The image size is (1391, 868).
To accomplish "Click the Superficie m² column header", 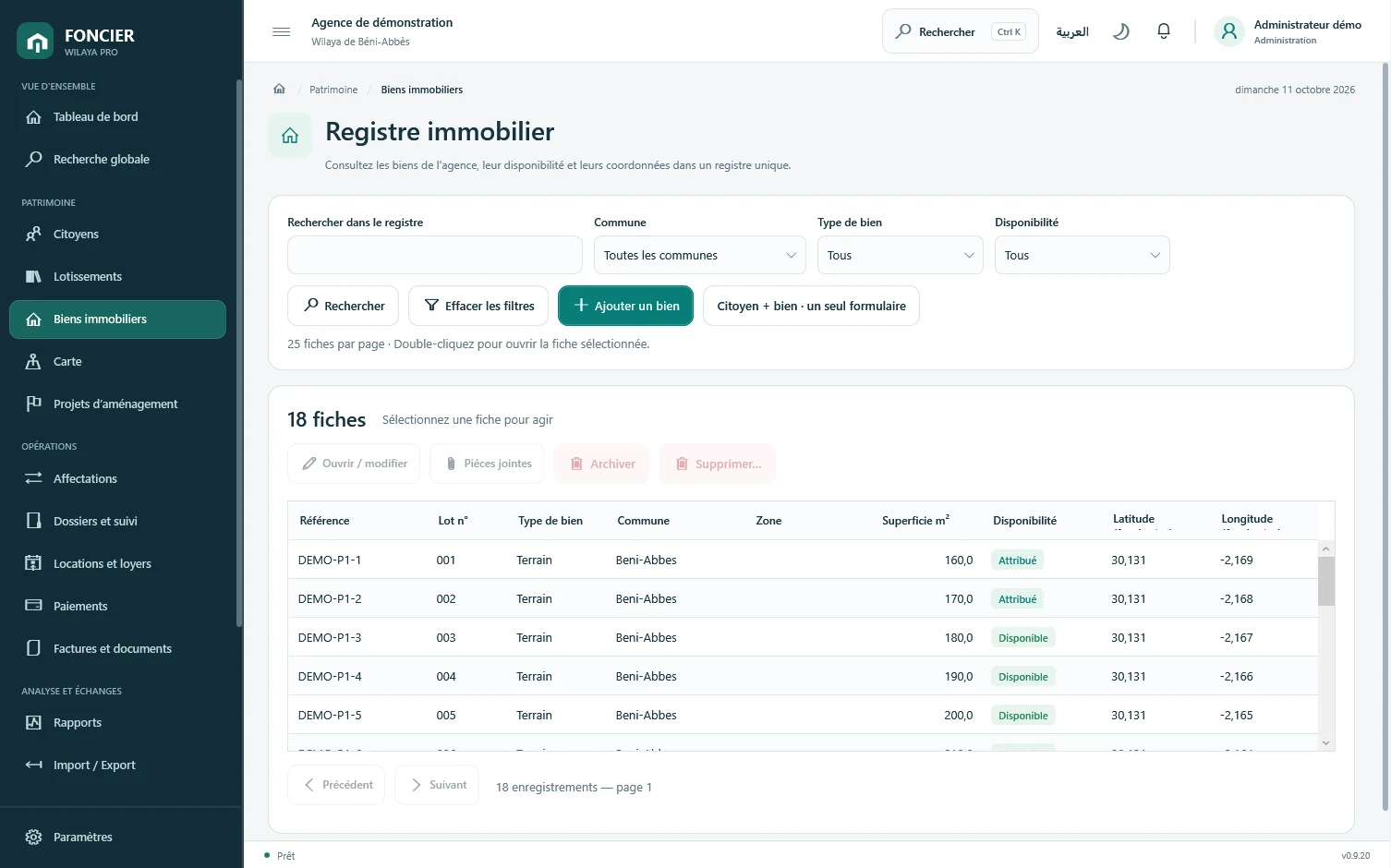I will pyautogui.click(x=915, y=521).
